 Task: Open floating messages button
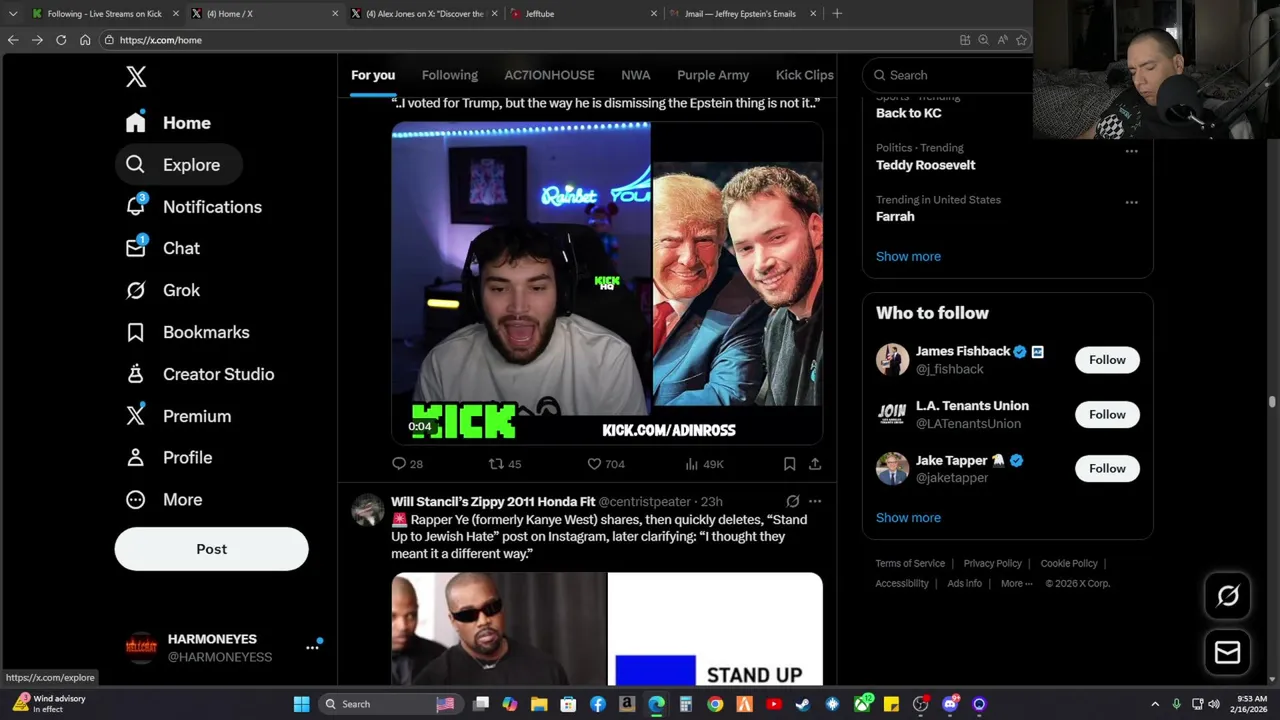1227,653
